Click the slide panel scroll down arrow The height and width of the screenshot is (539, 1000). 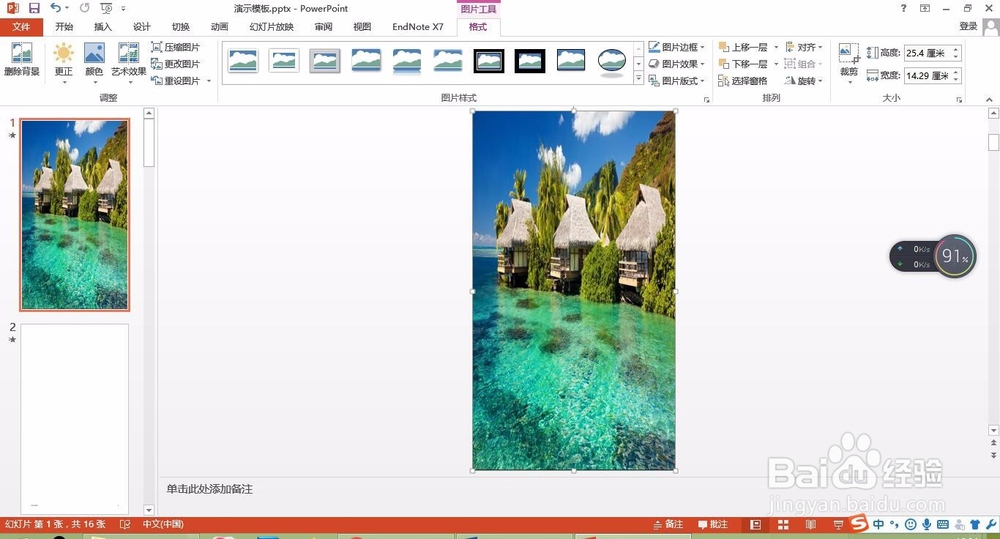pyautogui.click(x=149, y=510)
